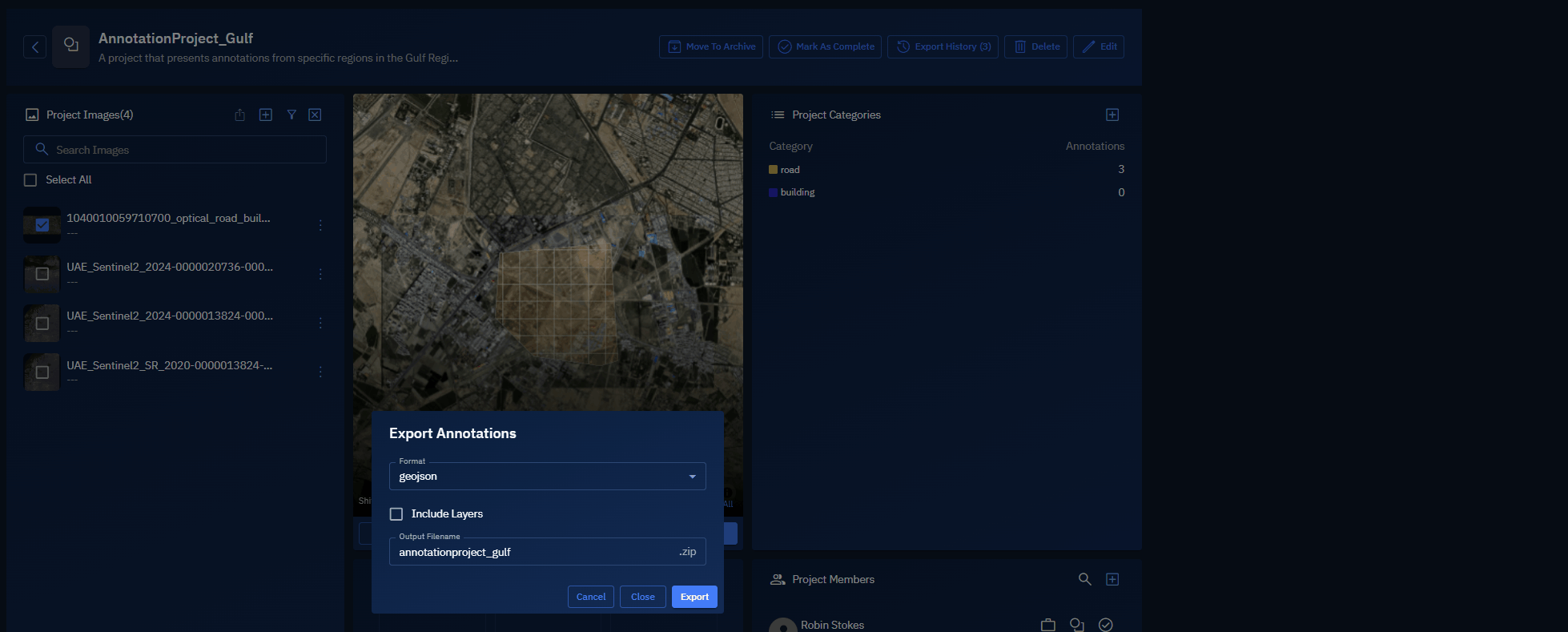Open the geojson Format dropdown

pyautogui.click(x=547, y=477)
